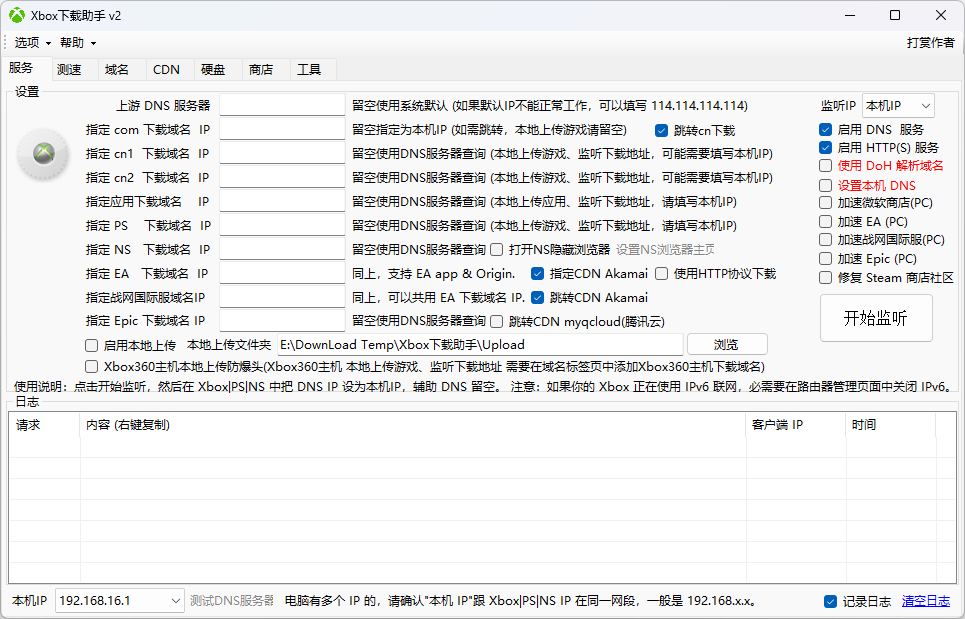The image size is (965, 619).
Task: Click the 本地上传文件夹 path field
Action: (479, 345)
